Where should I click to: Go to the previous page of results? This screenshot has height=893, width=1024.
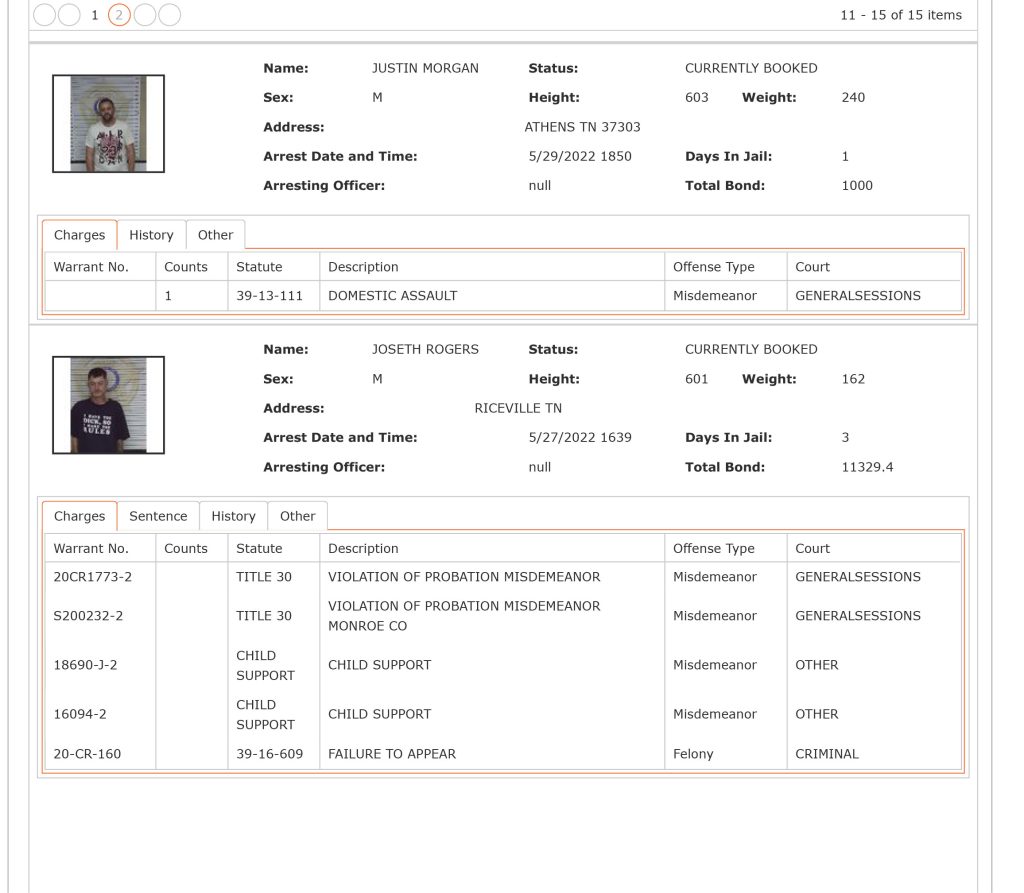[x=69, y=14]
